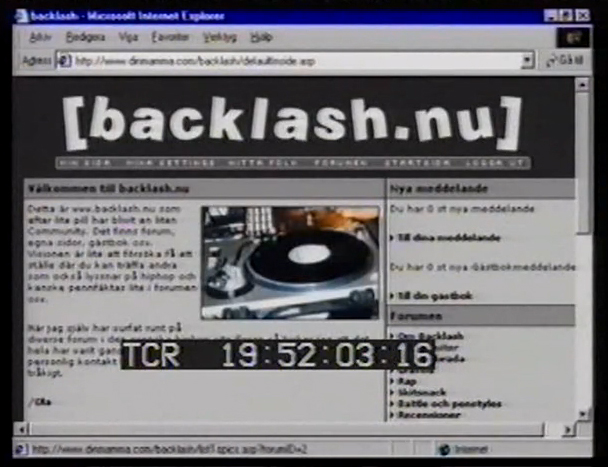Click the 'Forumen' panel heading
608x467 pixels.
point(416,316)
